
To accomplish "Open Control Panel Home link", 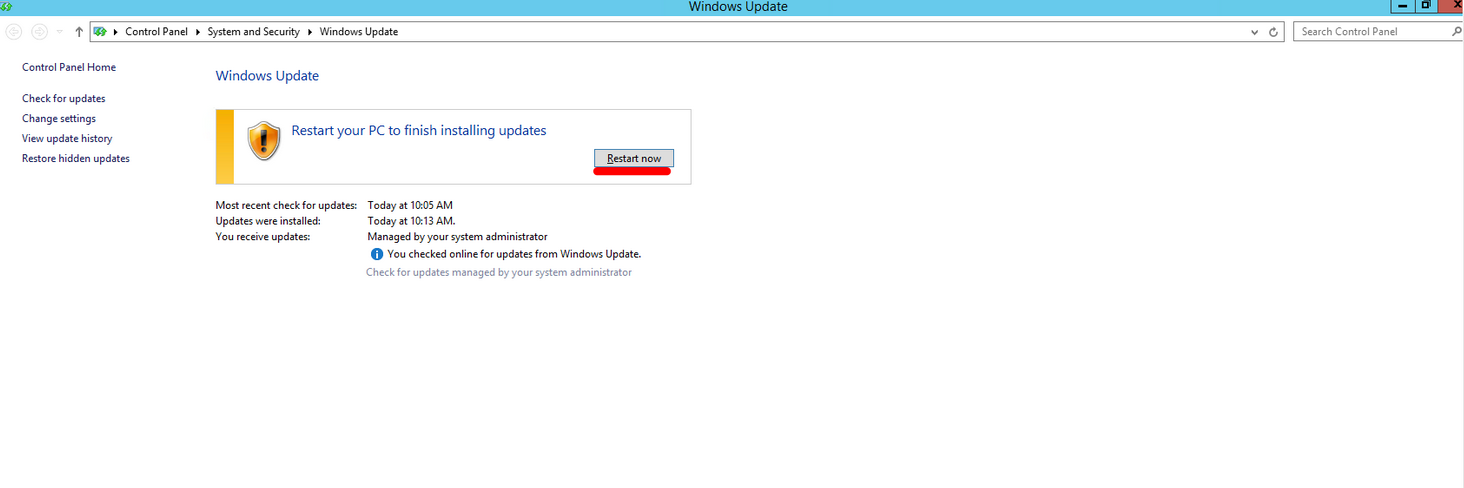I will 69,67.
